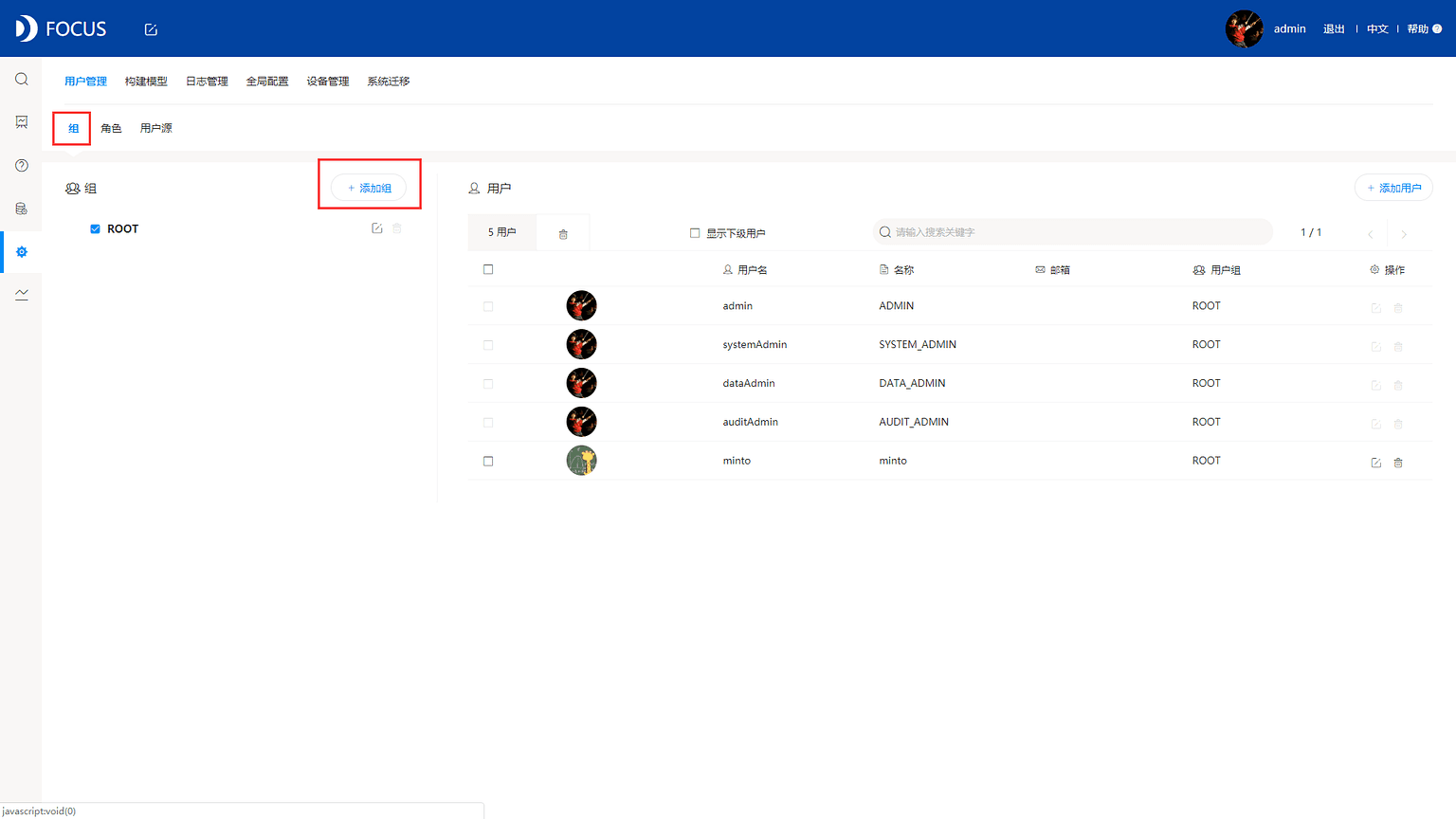Click the SYSTEM_ADMIN name cell
Viewport: 1456px width, 819px height.
tap(918, 345)
